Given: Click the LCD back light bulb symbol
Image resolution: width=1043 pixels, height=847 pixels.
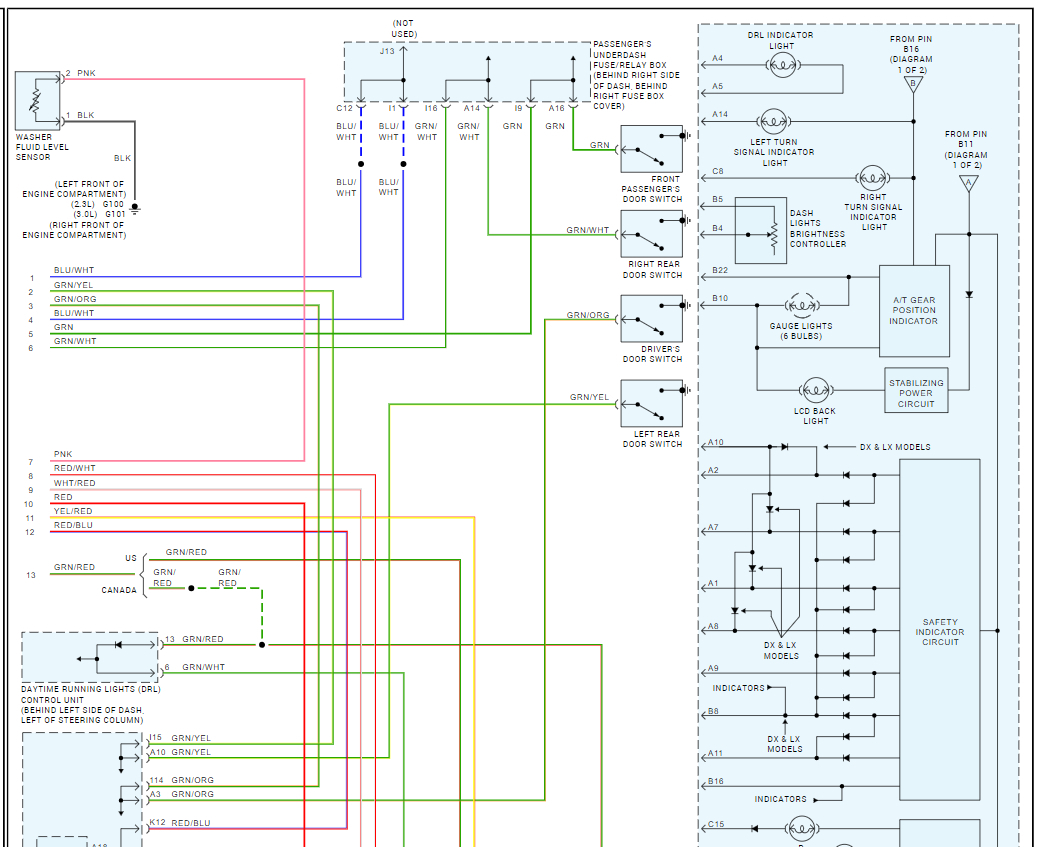Looking at the screenshot, I should (815, 390).
